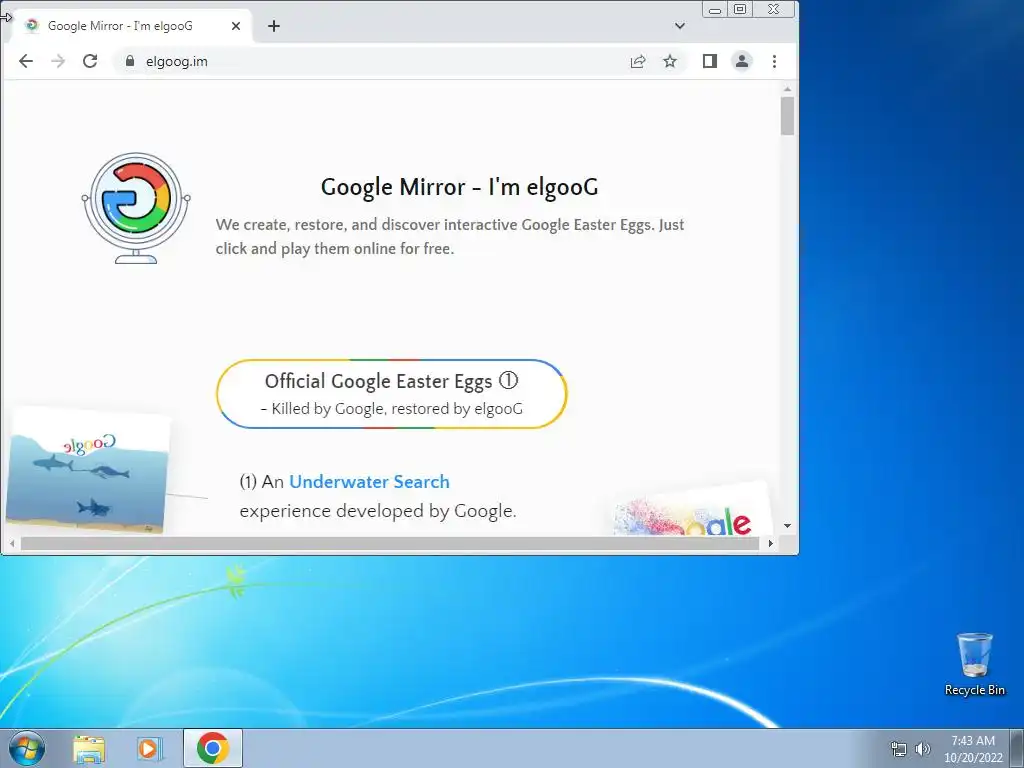Click the Official Google Easter Eggs banner
Image resolution: width=1024 pixels, height=768 pixels.
click(x=391, y=394)
